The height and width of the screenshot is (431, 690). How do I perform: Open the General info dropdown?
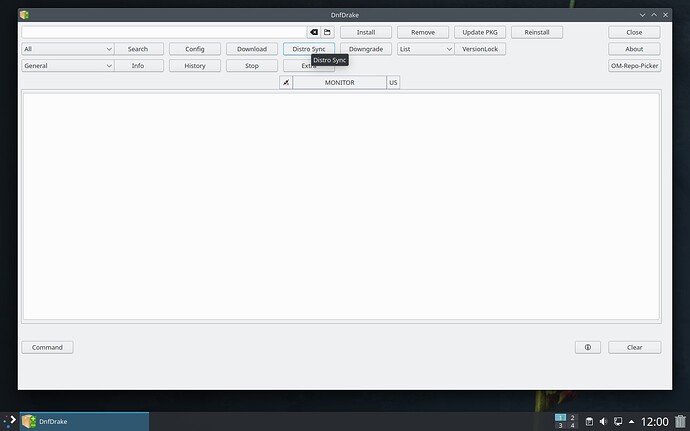click(68, 66)
